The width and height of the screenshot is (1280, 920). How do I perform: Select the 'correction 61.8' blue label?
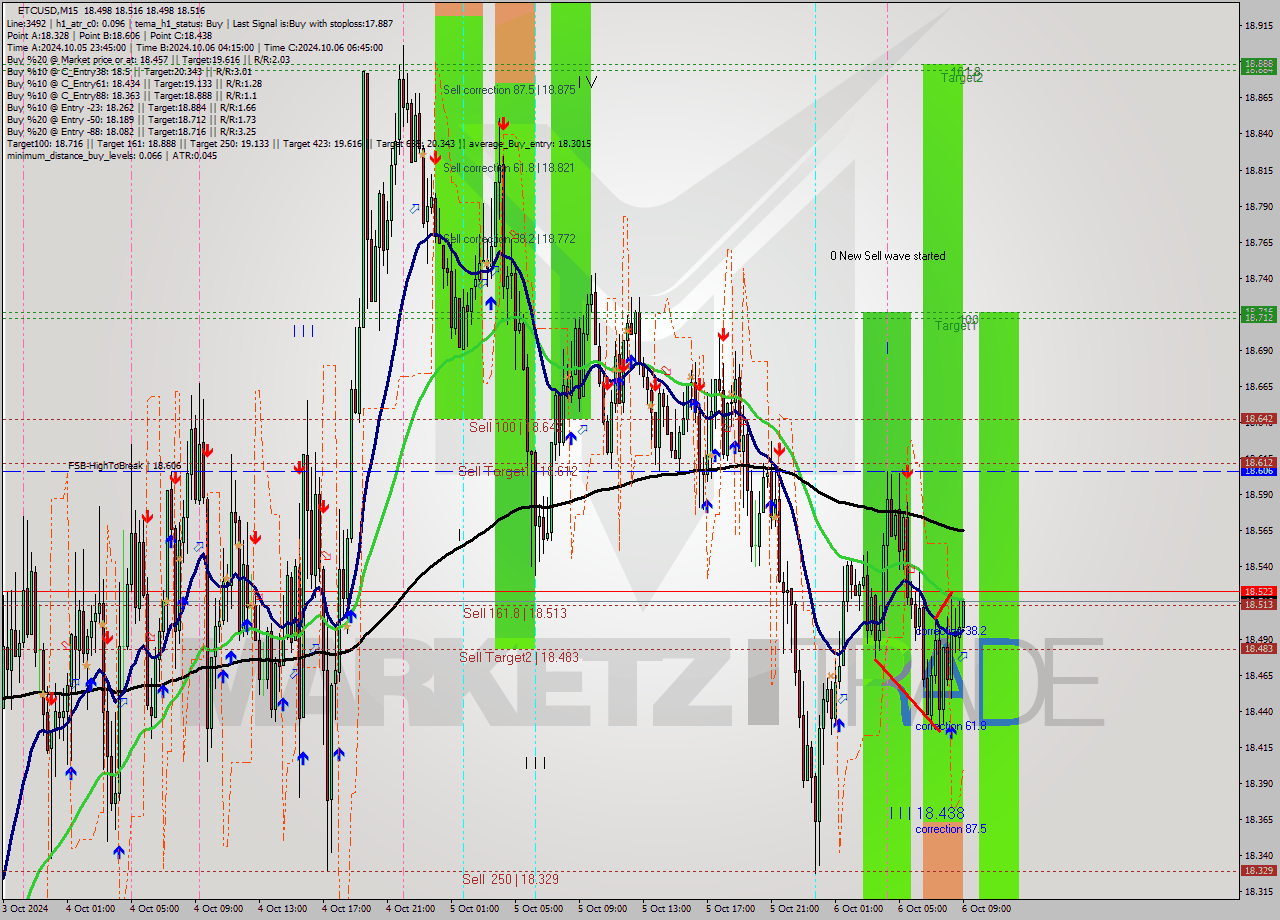tap(951, 726)
